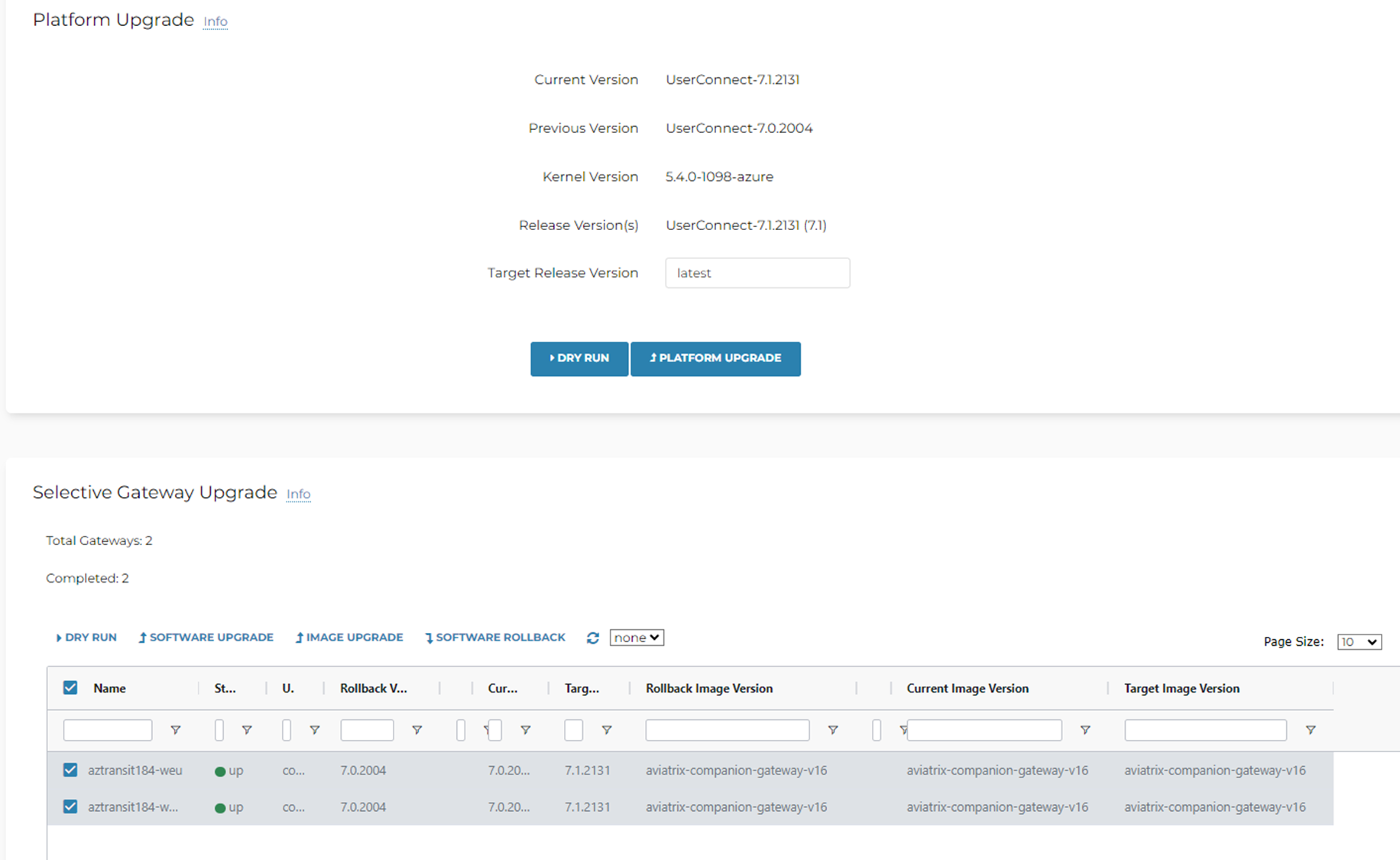Click SOFTWARE ROLLBACK in the toolbar
This screenshot has height=860, width=1400.
pos(495,638)
